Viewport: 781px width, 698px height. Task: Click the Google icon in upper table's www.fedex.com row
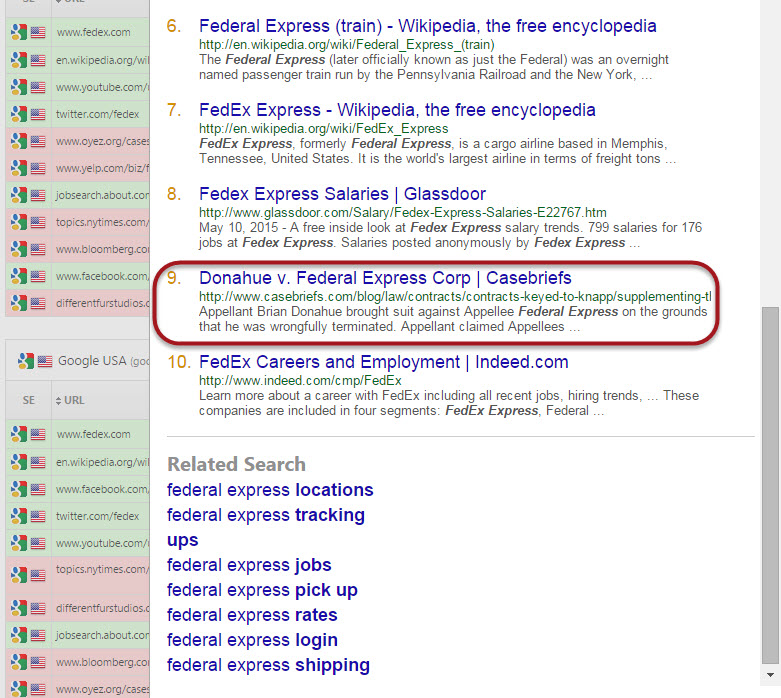(x=19, y=32)
